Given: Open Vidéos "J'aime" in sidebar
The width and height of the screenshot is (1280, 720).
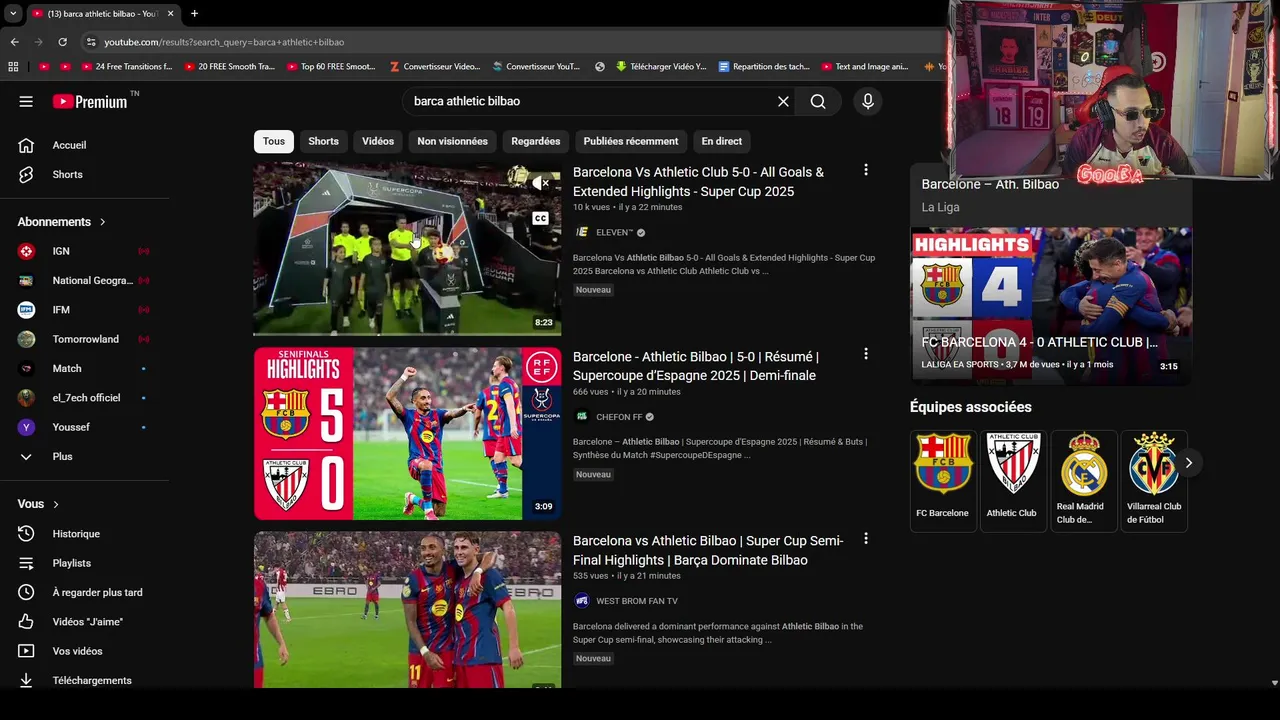Looking at the screenshot, I should [x=85, y=622].
